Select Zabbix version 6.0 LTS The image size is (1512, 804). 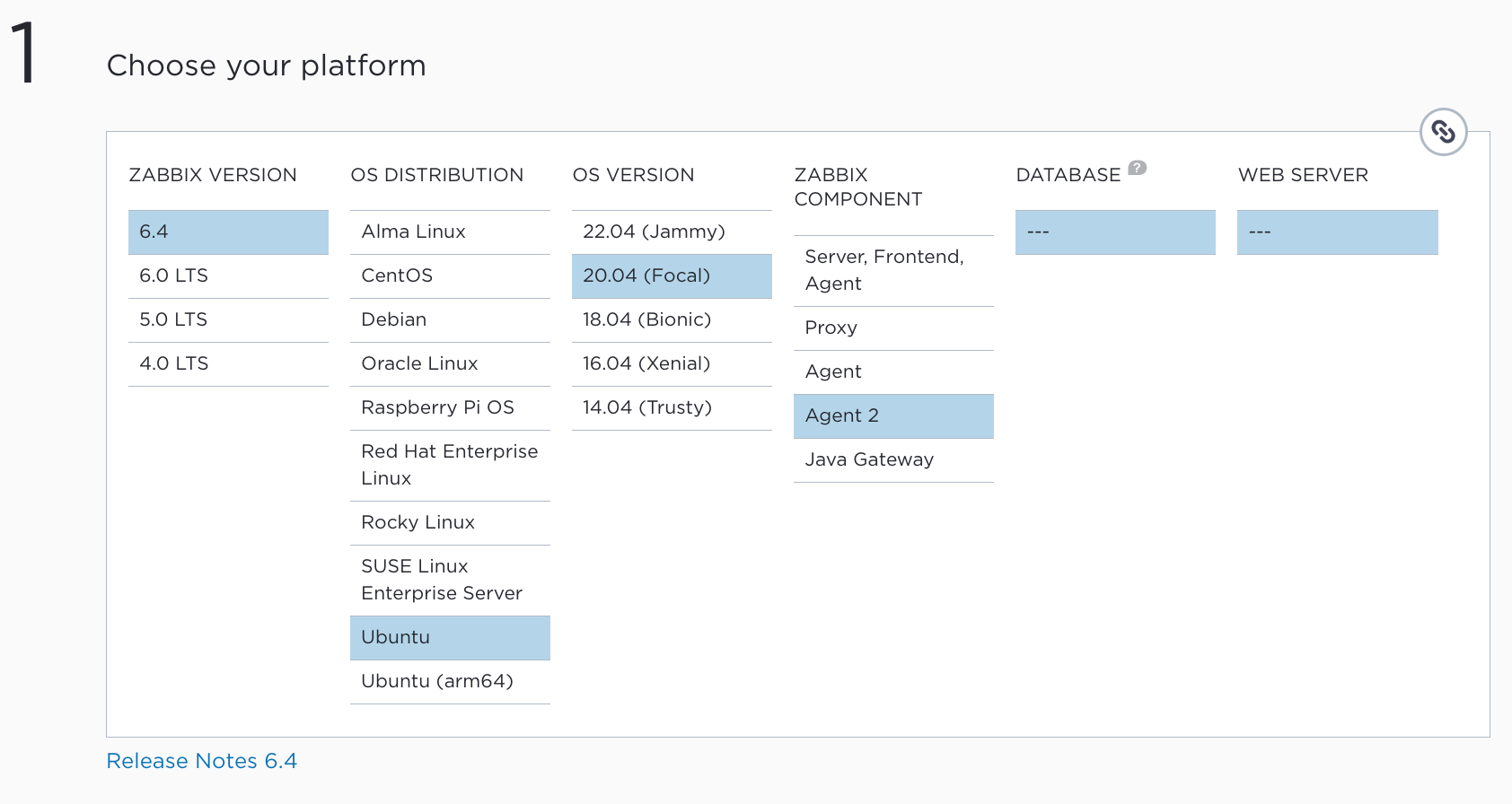coord(228,275)
